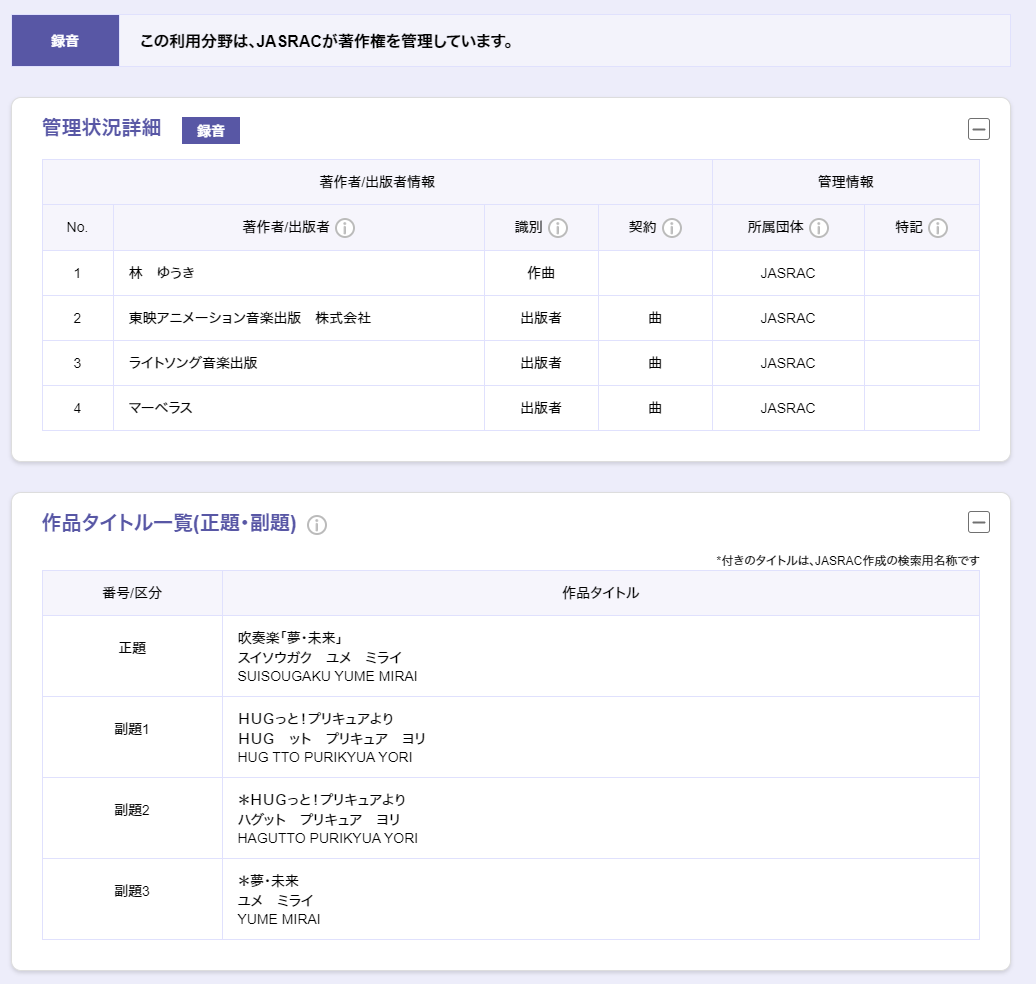This screenshot has width=1036, height=984.
Task: Select the 録音 tab at top
Action: pyautogui.click(x=65, y=40)
